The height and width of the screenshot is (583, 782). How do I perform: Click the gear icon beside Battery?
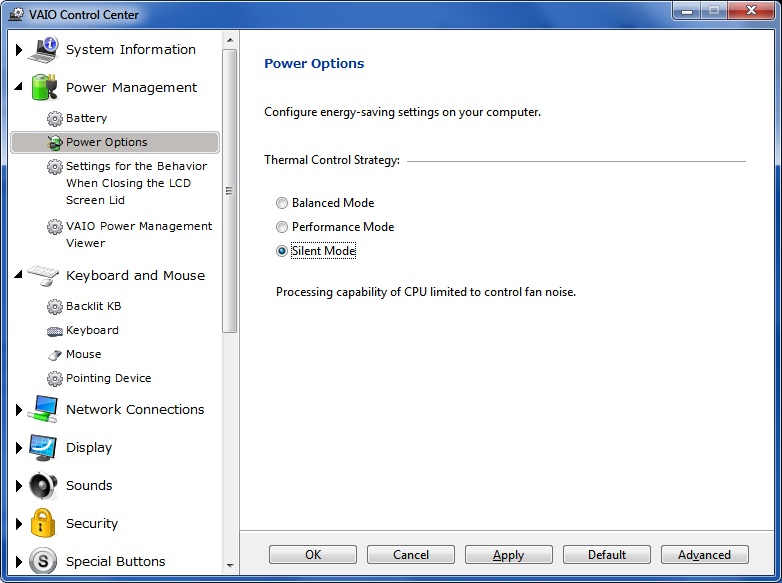tap(54, 119)
